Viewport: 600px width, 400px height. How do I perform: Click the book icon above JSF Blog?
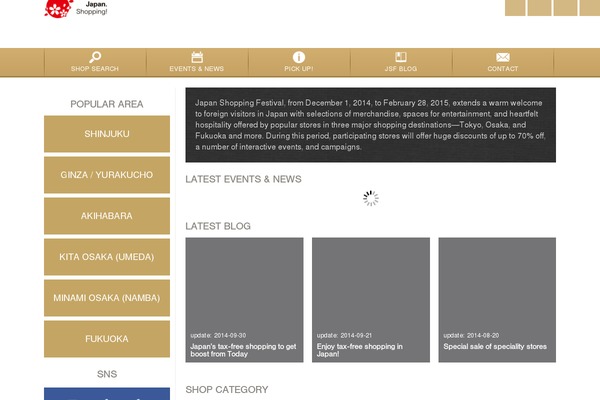(401, 57)
